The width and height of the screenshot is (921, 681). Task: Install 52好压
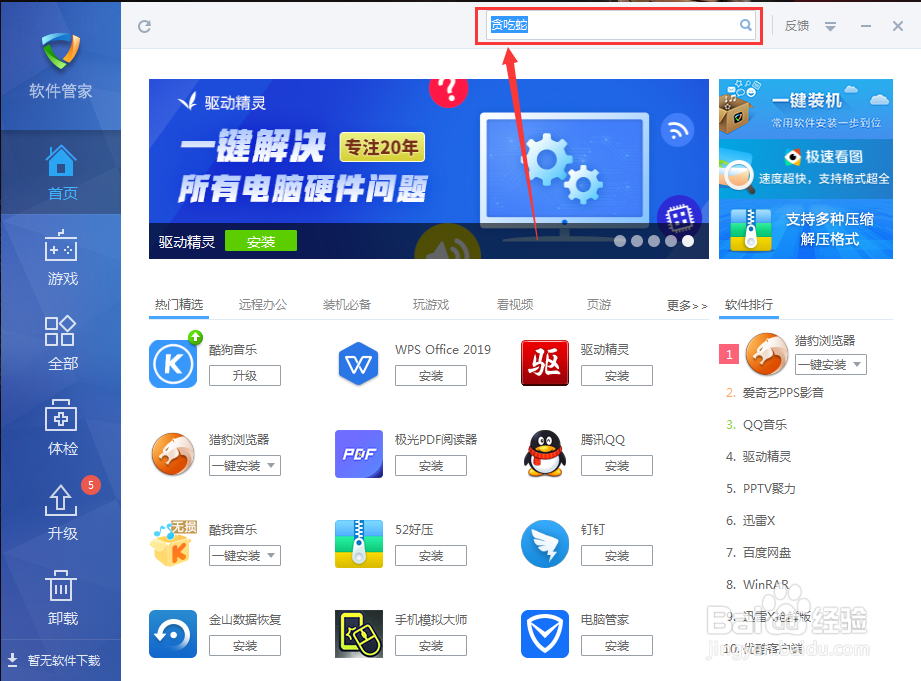coord(431,555)
